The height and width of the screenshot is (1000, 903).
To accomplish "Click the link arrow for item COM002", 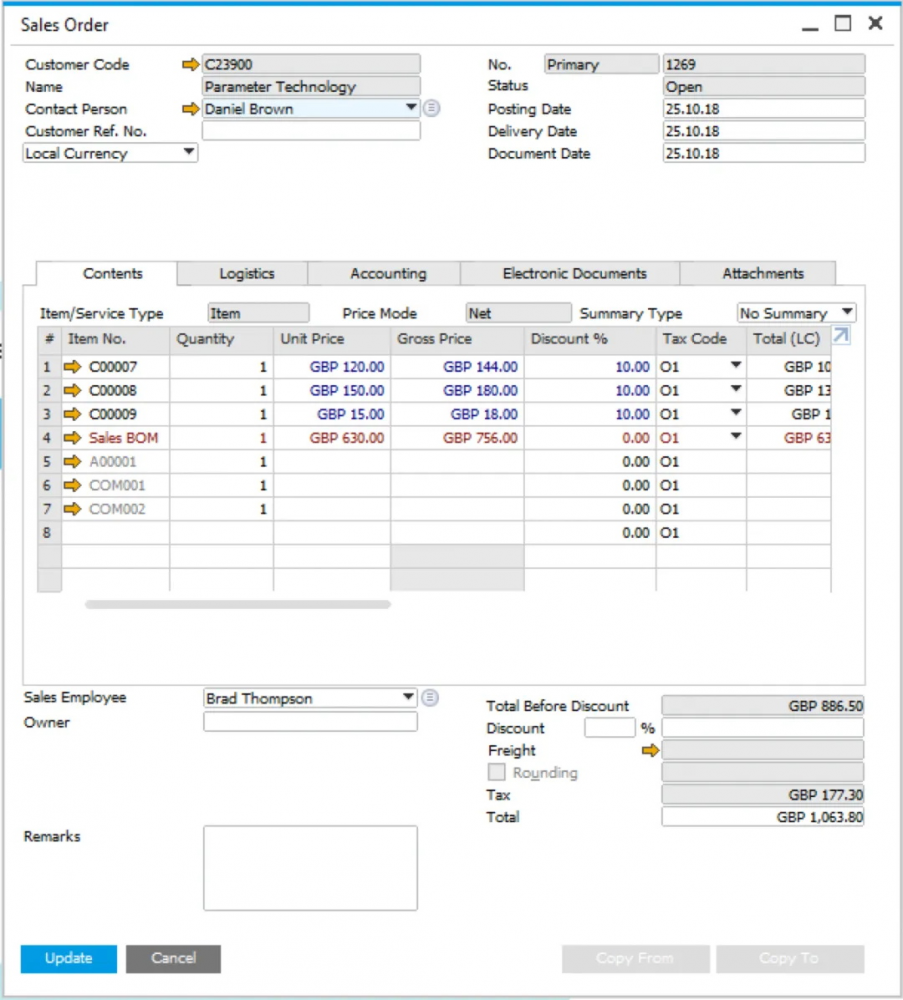I will click(x=72, y=509).
